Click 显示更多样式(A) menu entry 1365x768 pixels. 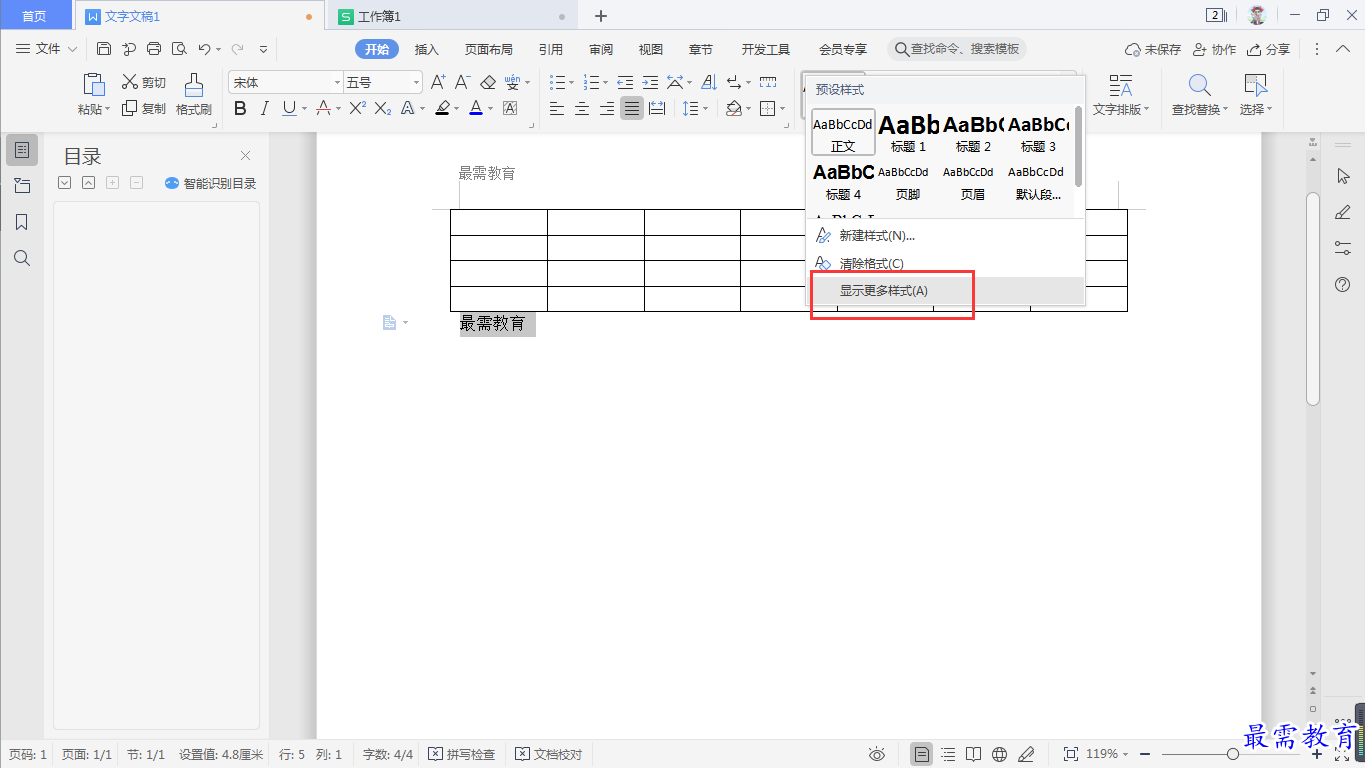tap(945, 291)
